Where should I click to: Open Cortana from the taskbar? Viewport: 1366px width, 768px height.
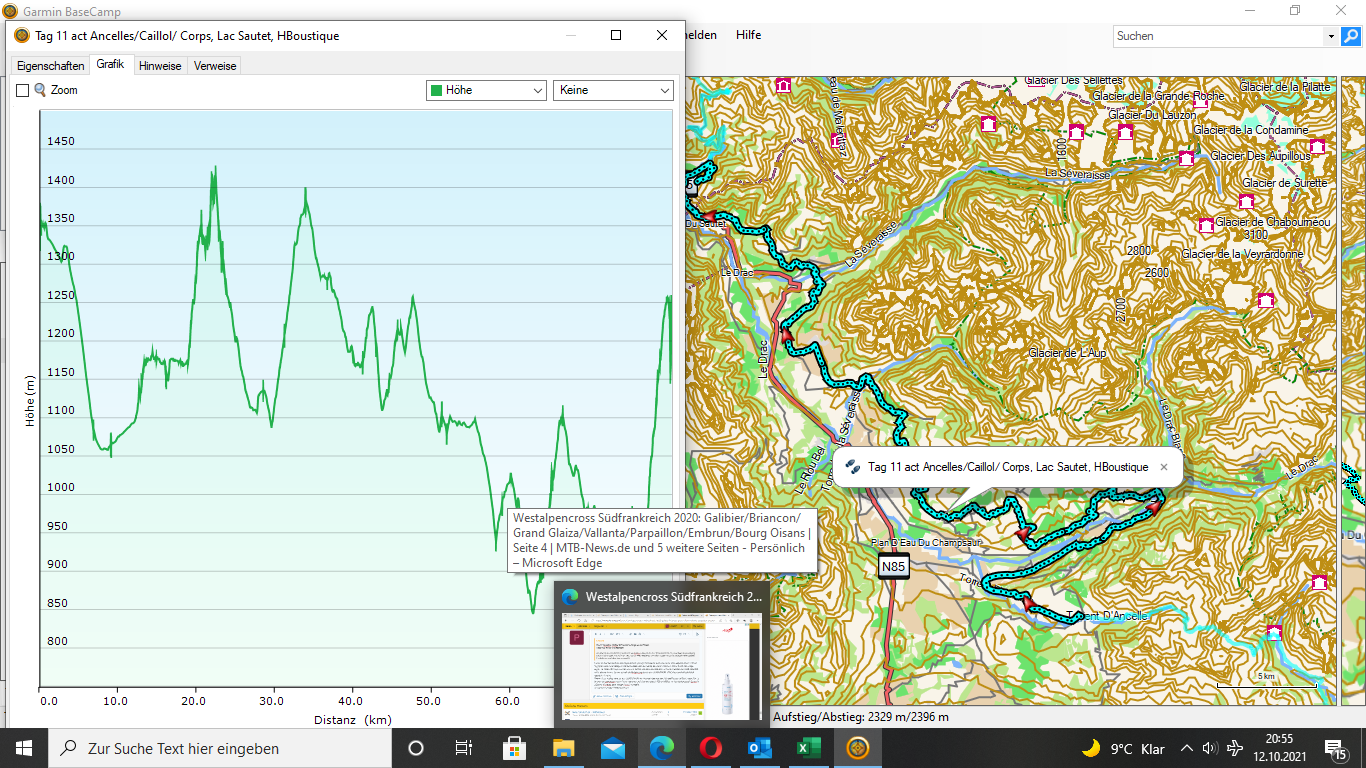(x=416, y=748)
